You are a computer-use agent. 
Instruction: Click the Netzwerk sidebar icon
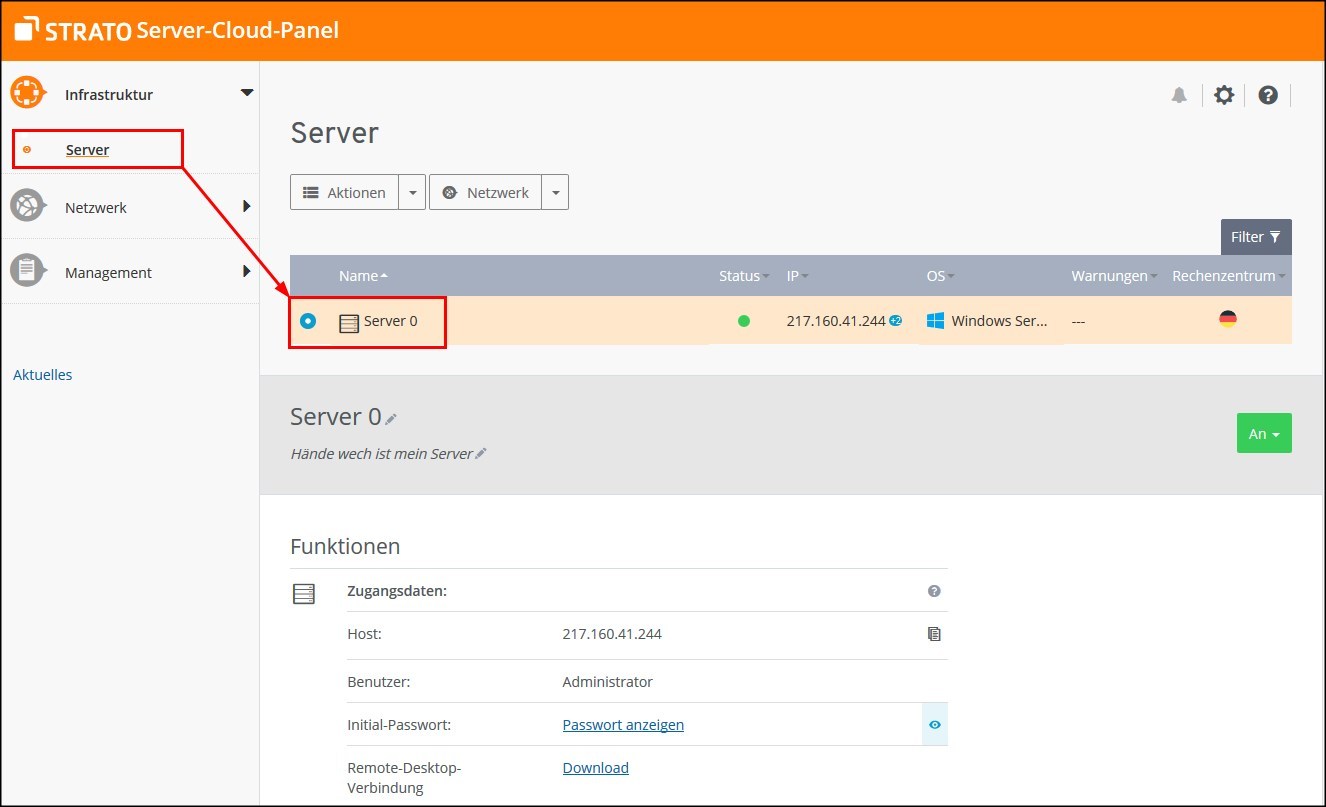point(28,206)
